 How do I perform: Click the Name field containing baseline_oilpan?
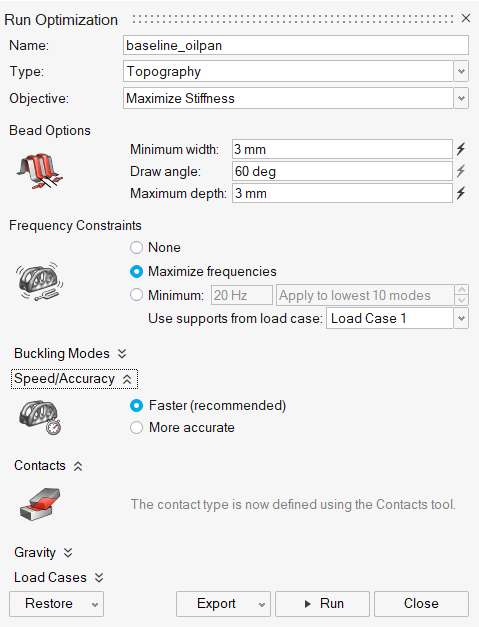tap(295, 45)
